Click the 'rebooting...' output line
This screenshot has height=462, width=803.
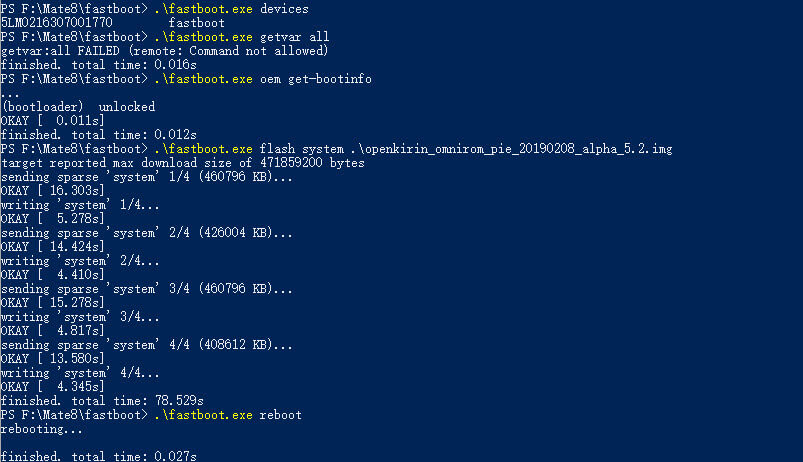coord(41,429)
